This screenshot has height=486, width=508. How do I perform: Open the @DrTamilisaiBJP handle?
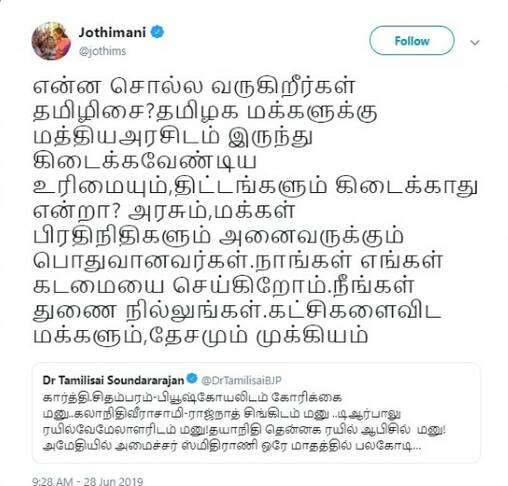click(x=242, y=380)
